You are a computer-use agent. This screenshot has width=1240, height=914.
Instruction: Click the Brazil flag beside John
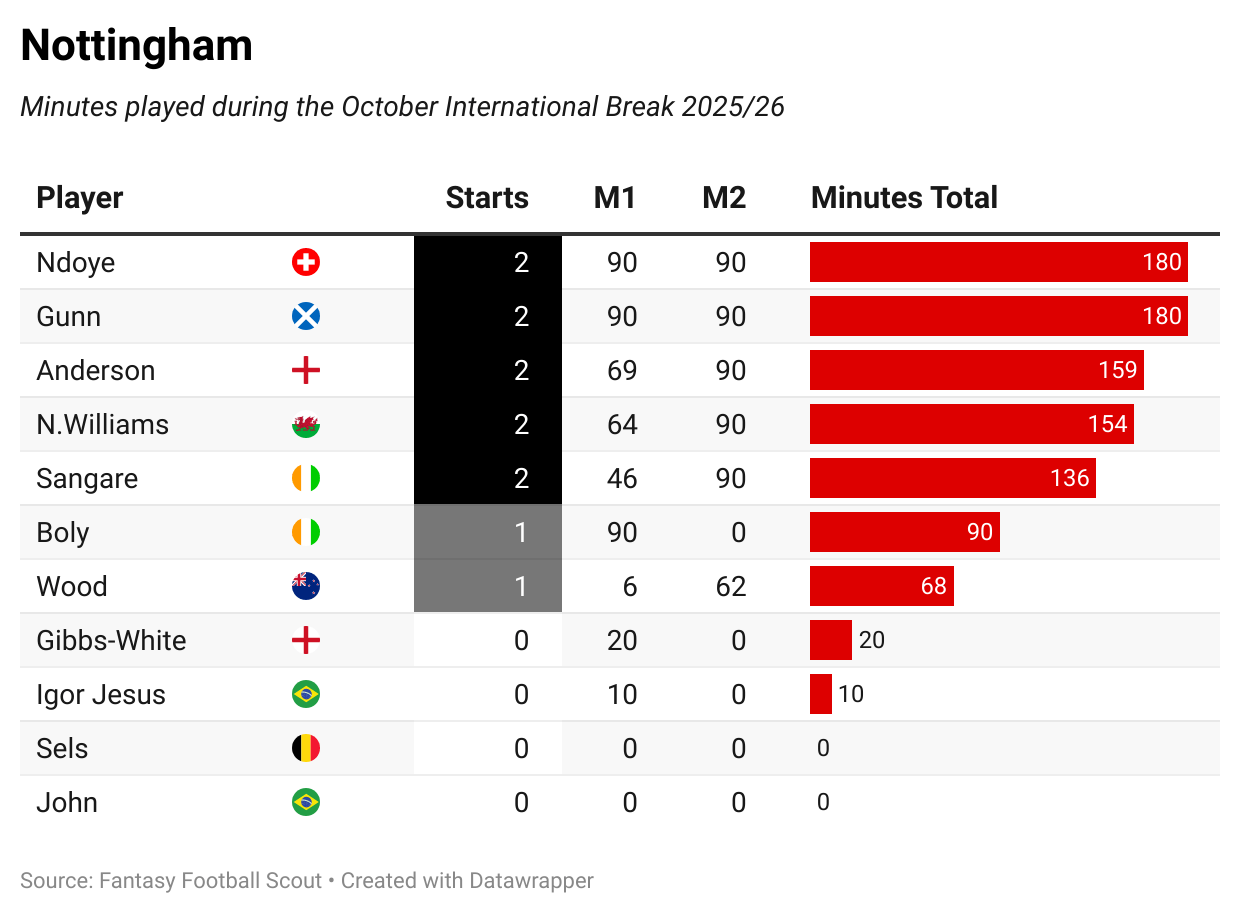(x=305, y=803)
